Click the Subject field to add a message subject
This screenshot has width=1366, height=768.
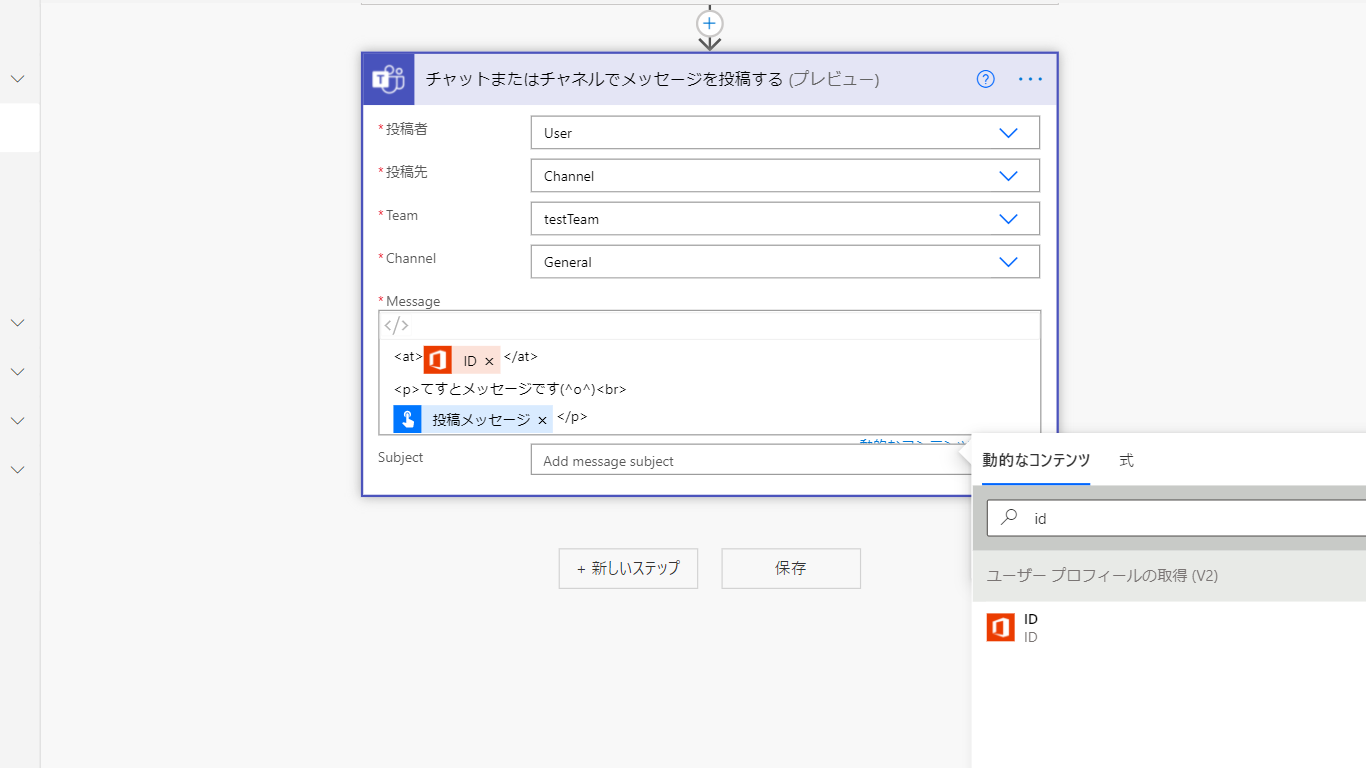[x=700, y=460]
